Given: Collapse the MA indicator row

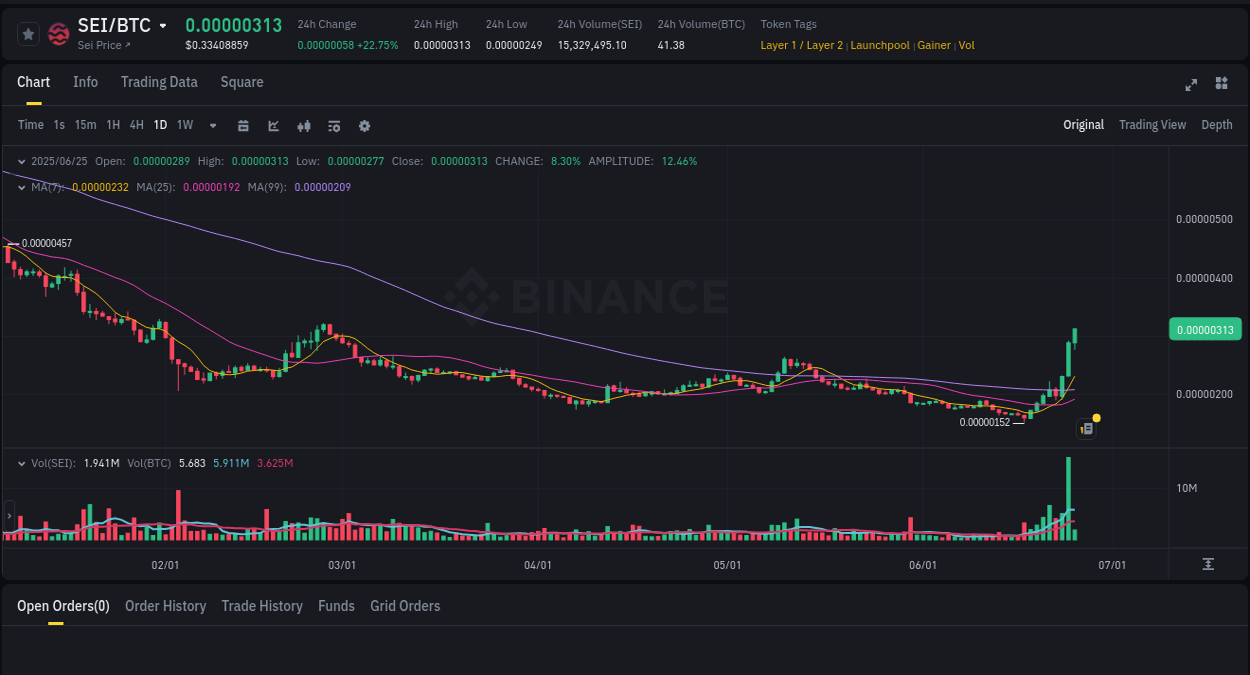Looking at the screenshot, I should [22, 187].
